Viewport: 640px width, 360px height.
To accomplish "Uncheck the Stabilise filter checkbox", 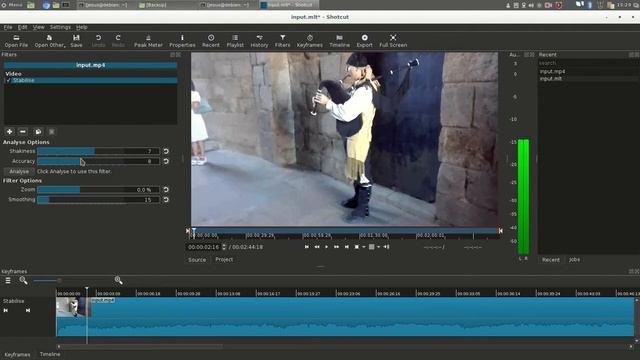I will tap(8, 80).
